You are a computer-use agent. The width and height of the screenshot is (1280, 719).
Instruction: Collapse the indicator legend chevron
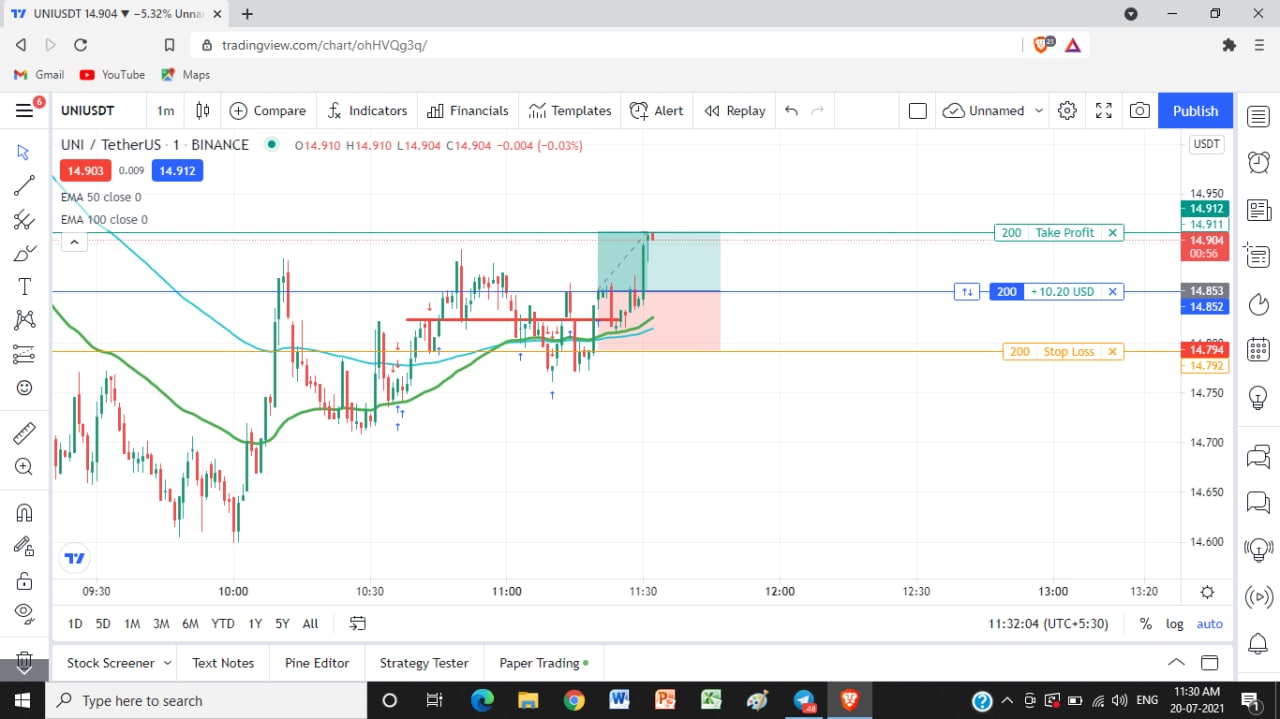pyautogui.click(x=74, y=240)
